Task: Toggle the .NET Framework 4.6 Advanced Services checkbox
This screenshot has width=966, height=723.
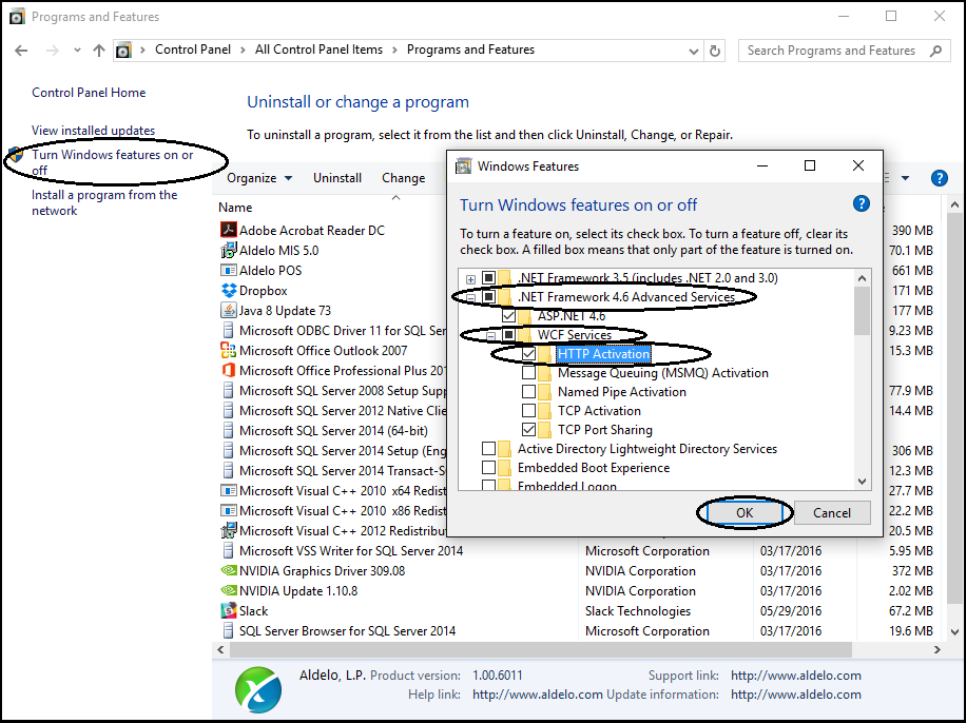Action: pyautogui.click(x=489, y=297)
